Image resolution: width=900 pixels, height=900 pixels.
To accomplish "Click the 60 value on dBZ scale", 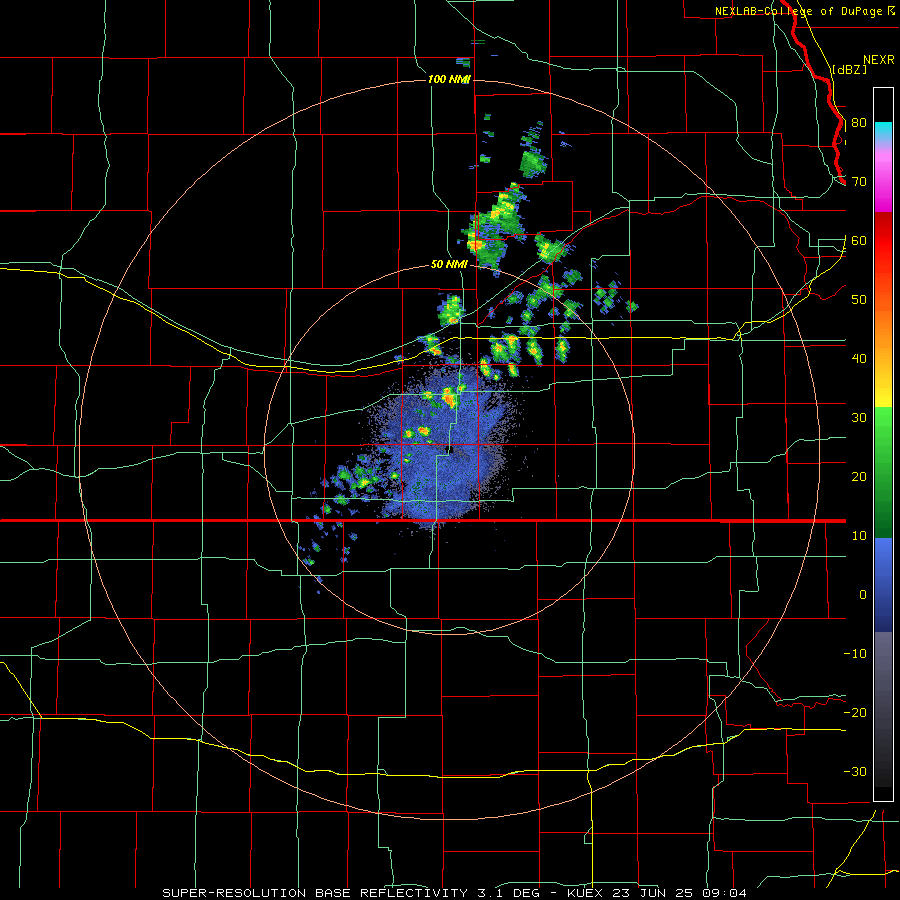I will [x=859, y=240].
